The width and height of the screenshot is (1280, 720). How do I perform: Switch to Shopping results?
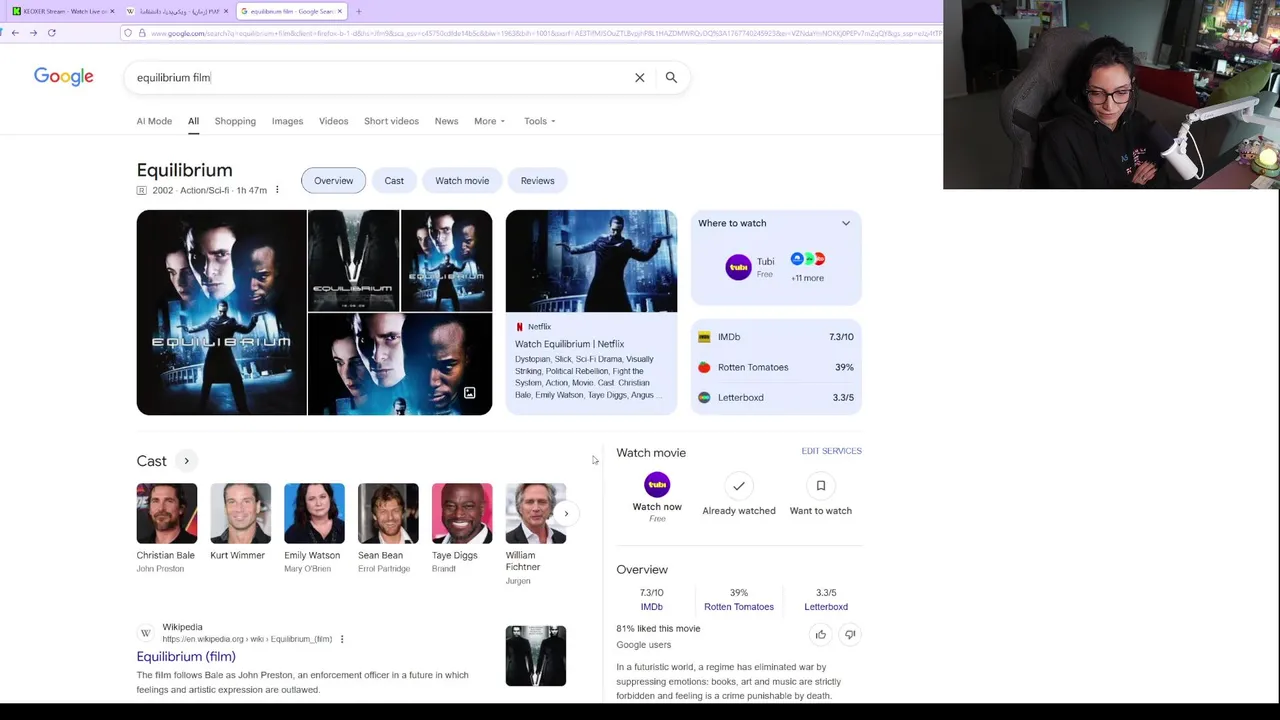click(235, 121)
